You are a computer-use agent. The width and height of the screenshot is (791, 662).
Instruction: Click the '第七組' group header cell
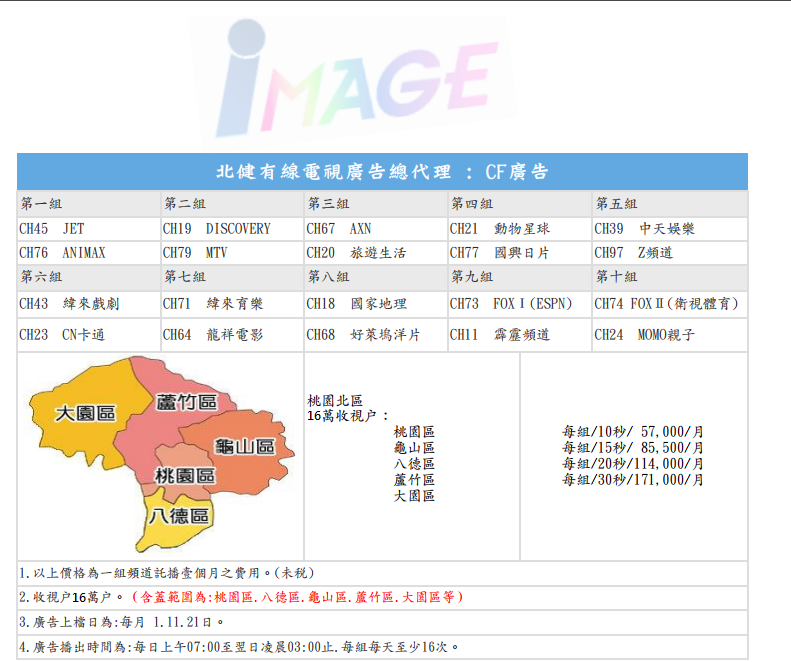232,277
